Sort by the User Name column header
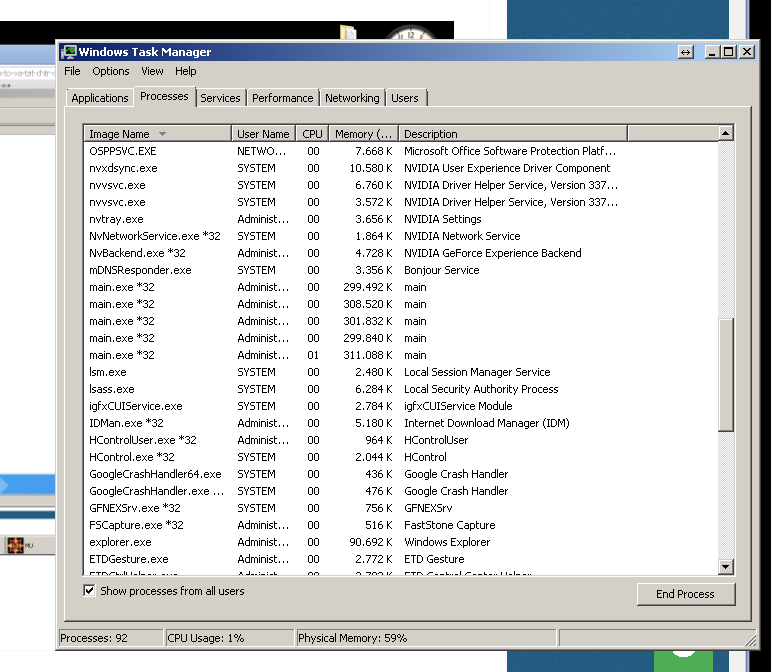The image size is (771, 672). 264,134
